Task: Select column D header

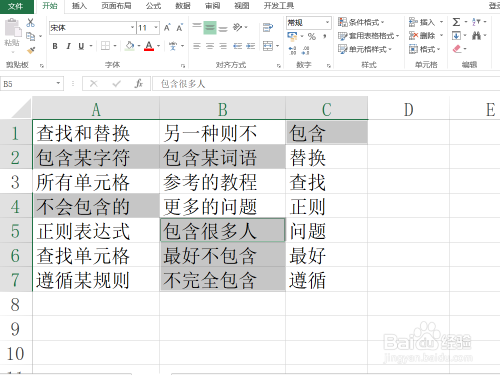Action: 408,109
